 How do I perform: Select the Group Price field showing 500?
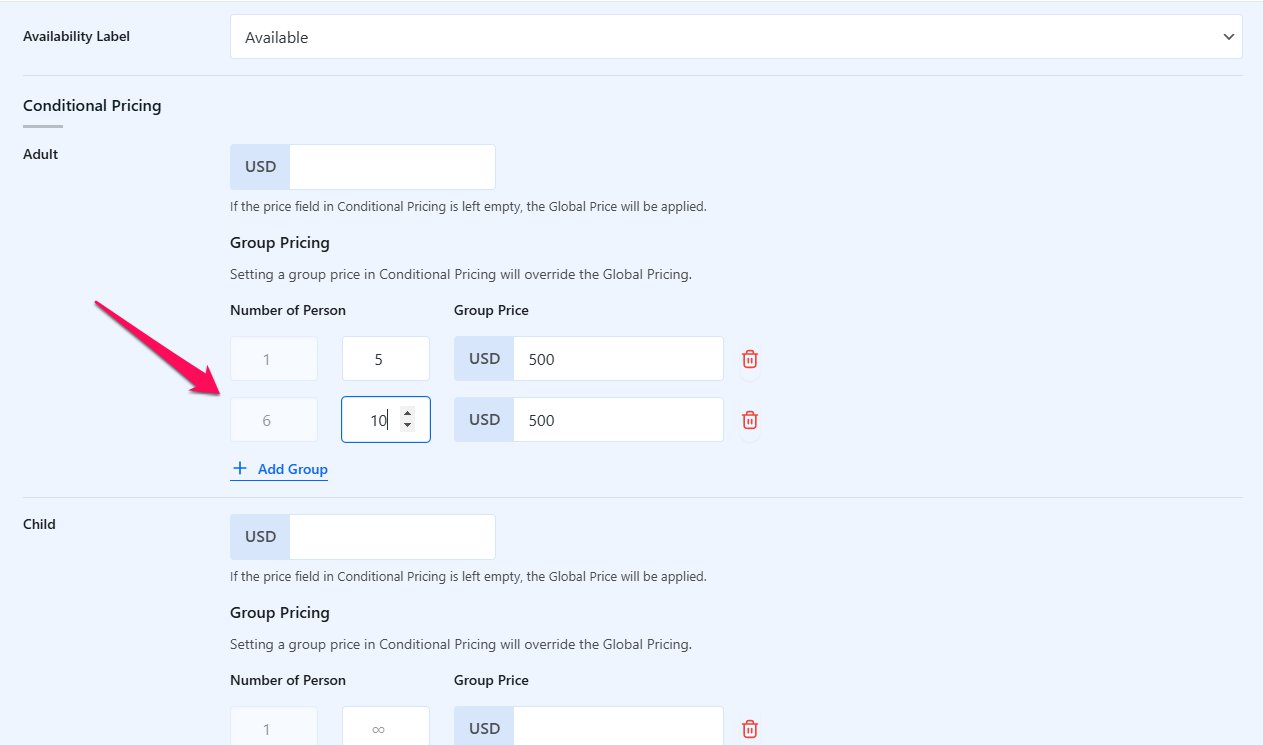pyautogui.click(x=618, y=358)
